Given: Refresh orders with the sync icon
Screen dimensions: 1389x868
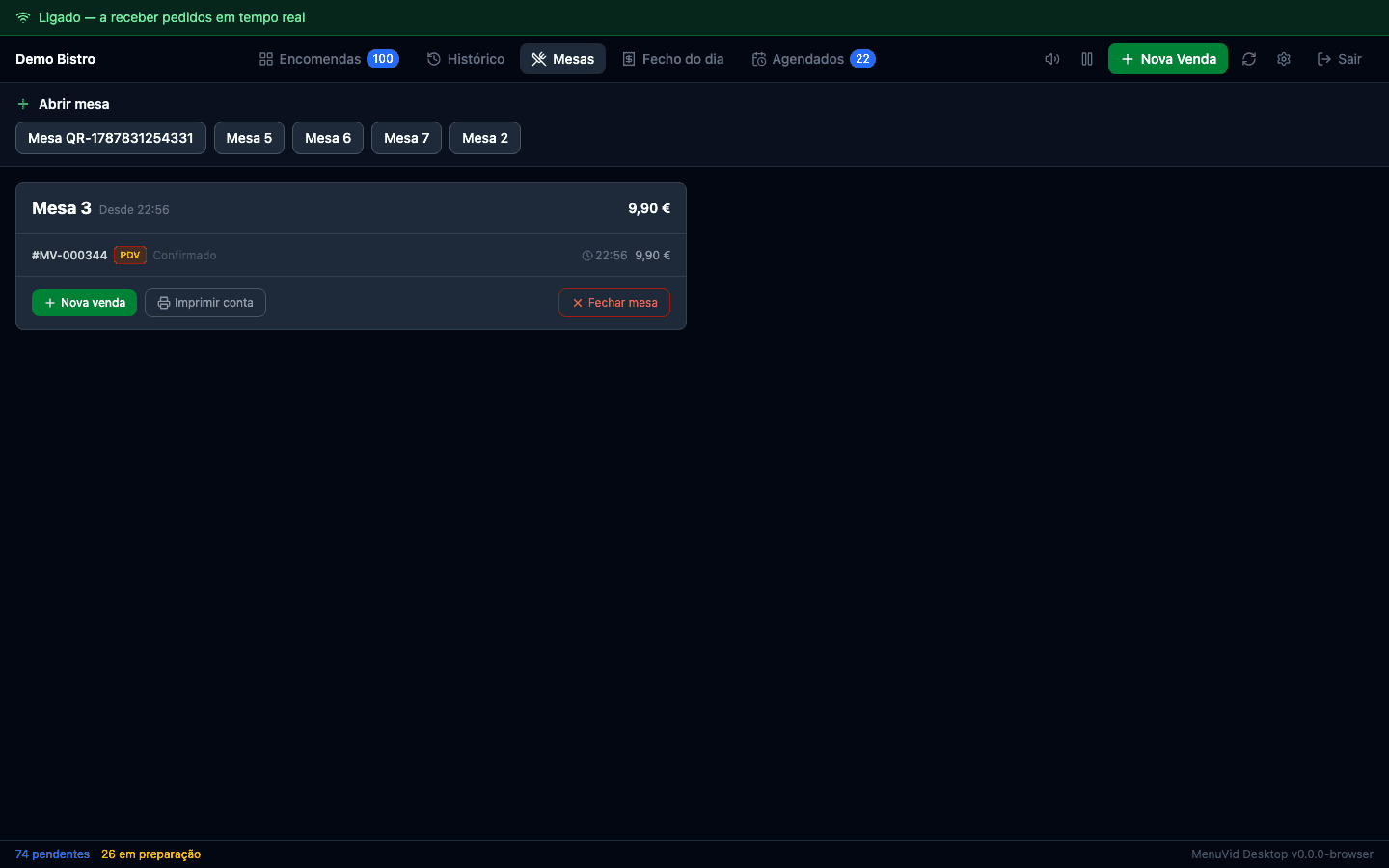Looking at the screenshot, I should click(1249, 59).
